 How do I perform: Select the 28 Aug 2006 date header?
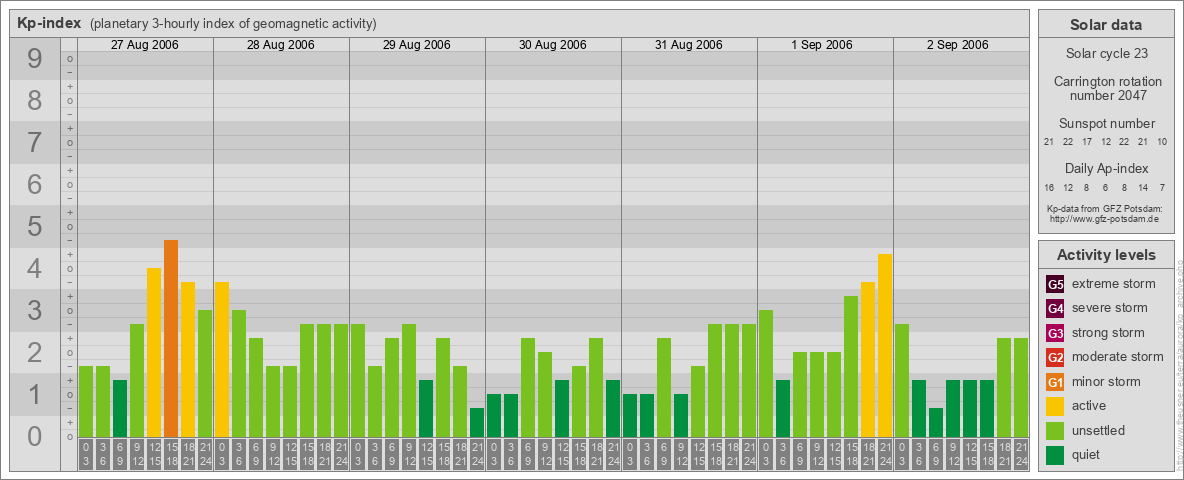pyautogui.click(x=281, y=45)
